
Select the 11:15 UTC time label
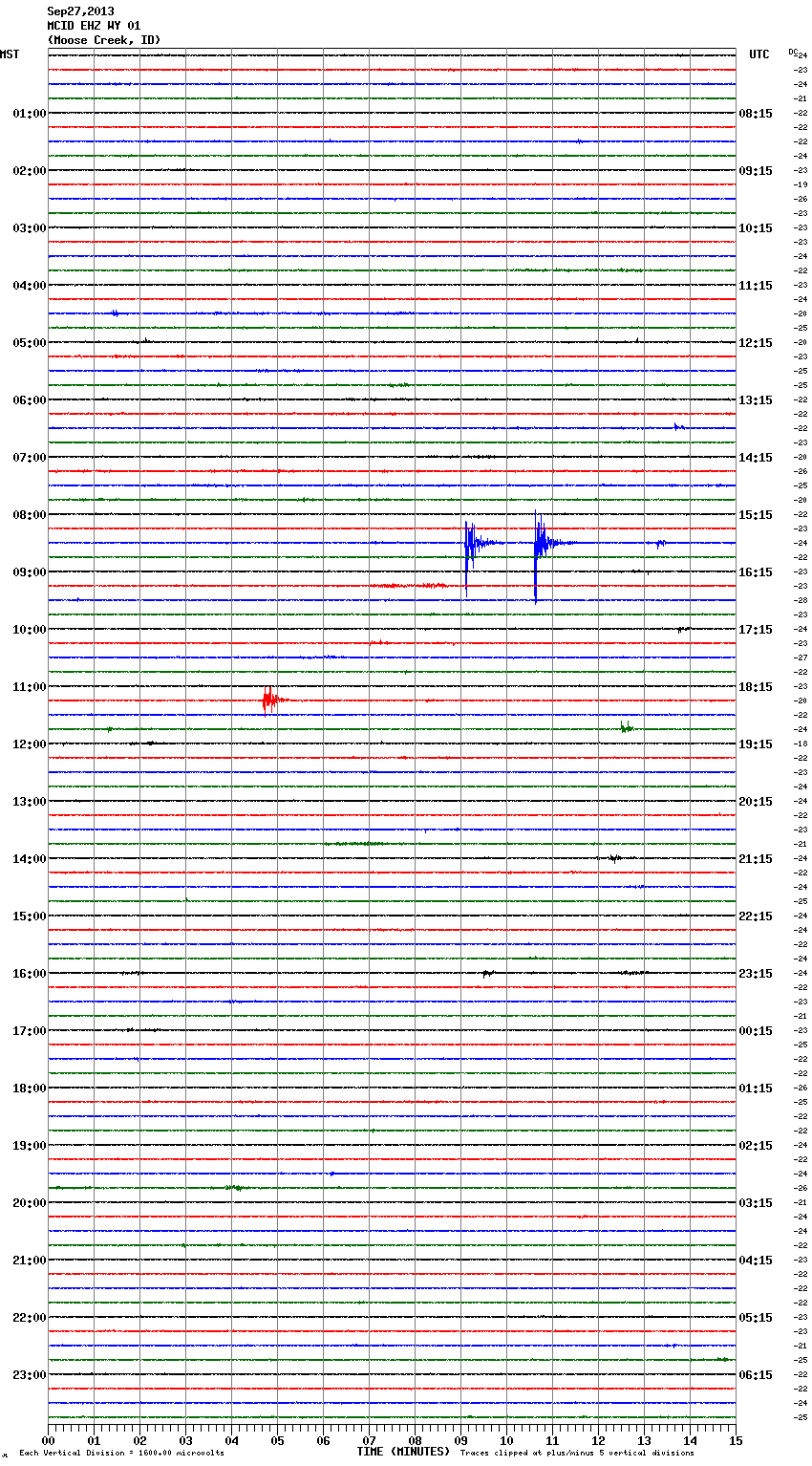pyautogui.click(x=756, y=286)
